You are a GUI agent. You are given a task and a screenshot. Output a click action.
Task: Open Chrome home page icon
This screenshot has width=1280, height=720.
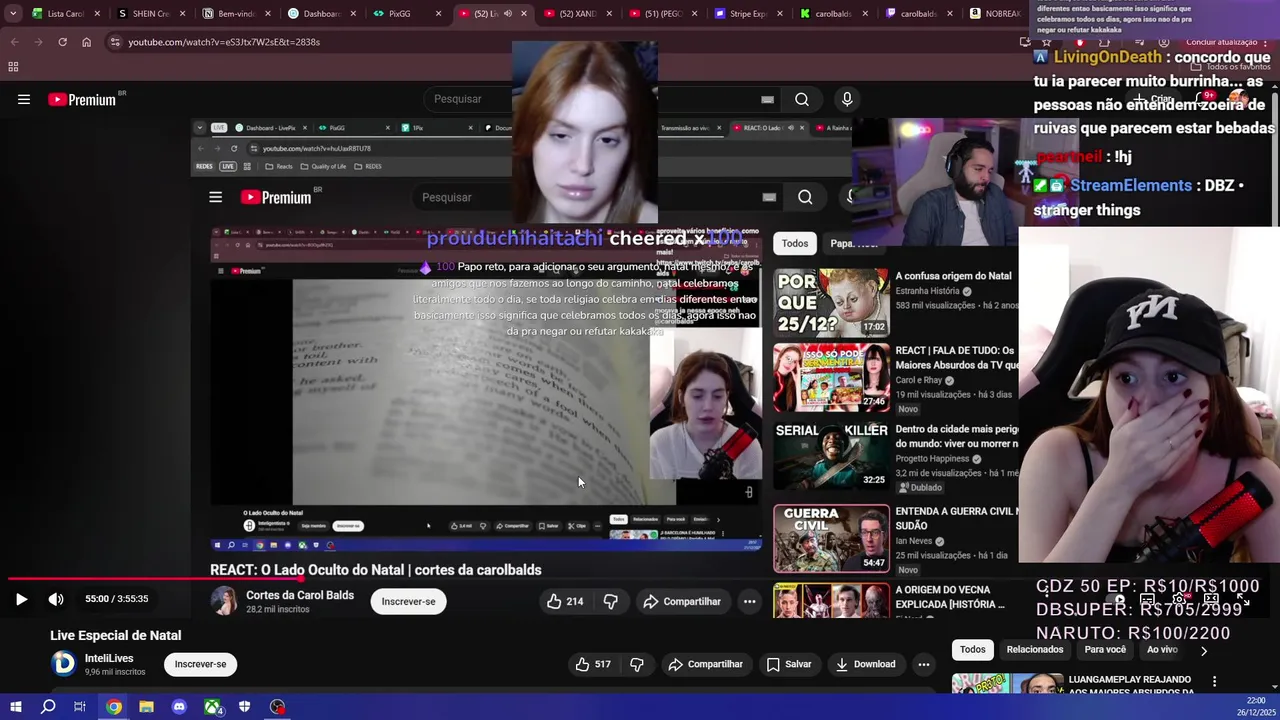point(86,42)
